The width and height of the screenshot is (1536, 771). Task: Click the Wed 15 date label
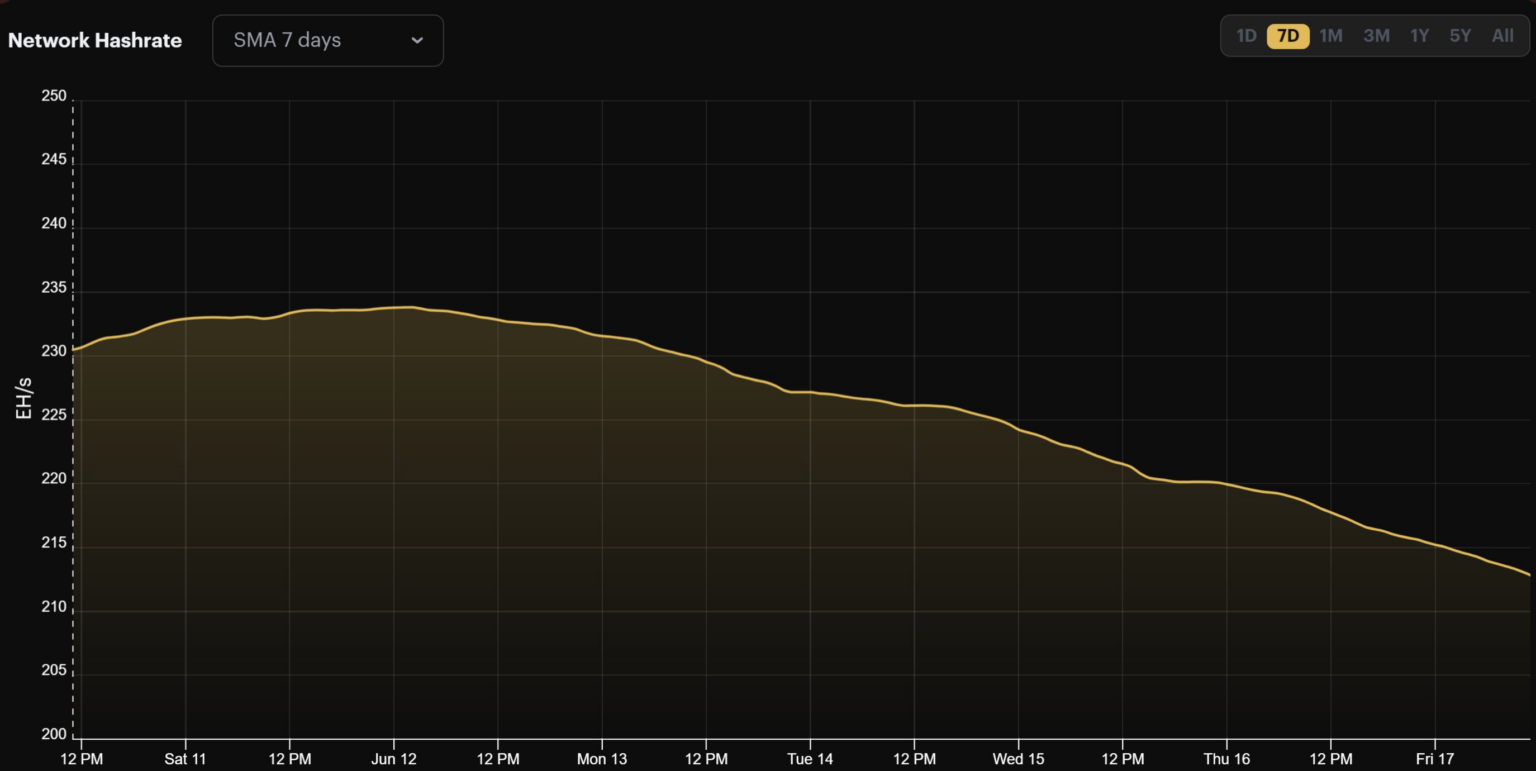1019,759
